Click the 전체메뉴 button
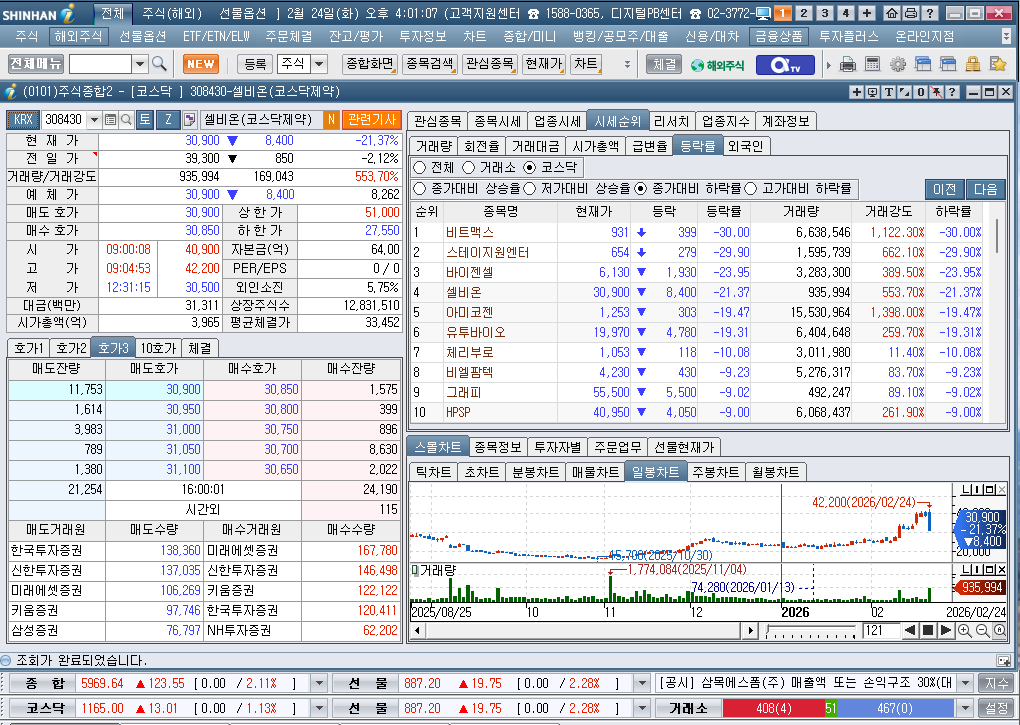Viewport: 1020px width, 725px height. click(36, 64)
